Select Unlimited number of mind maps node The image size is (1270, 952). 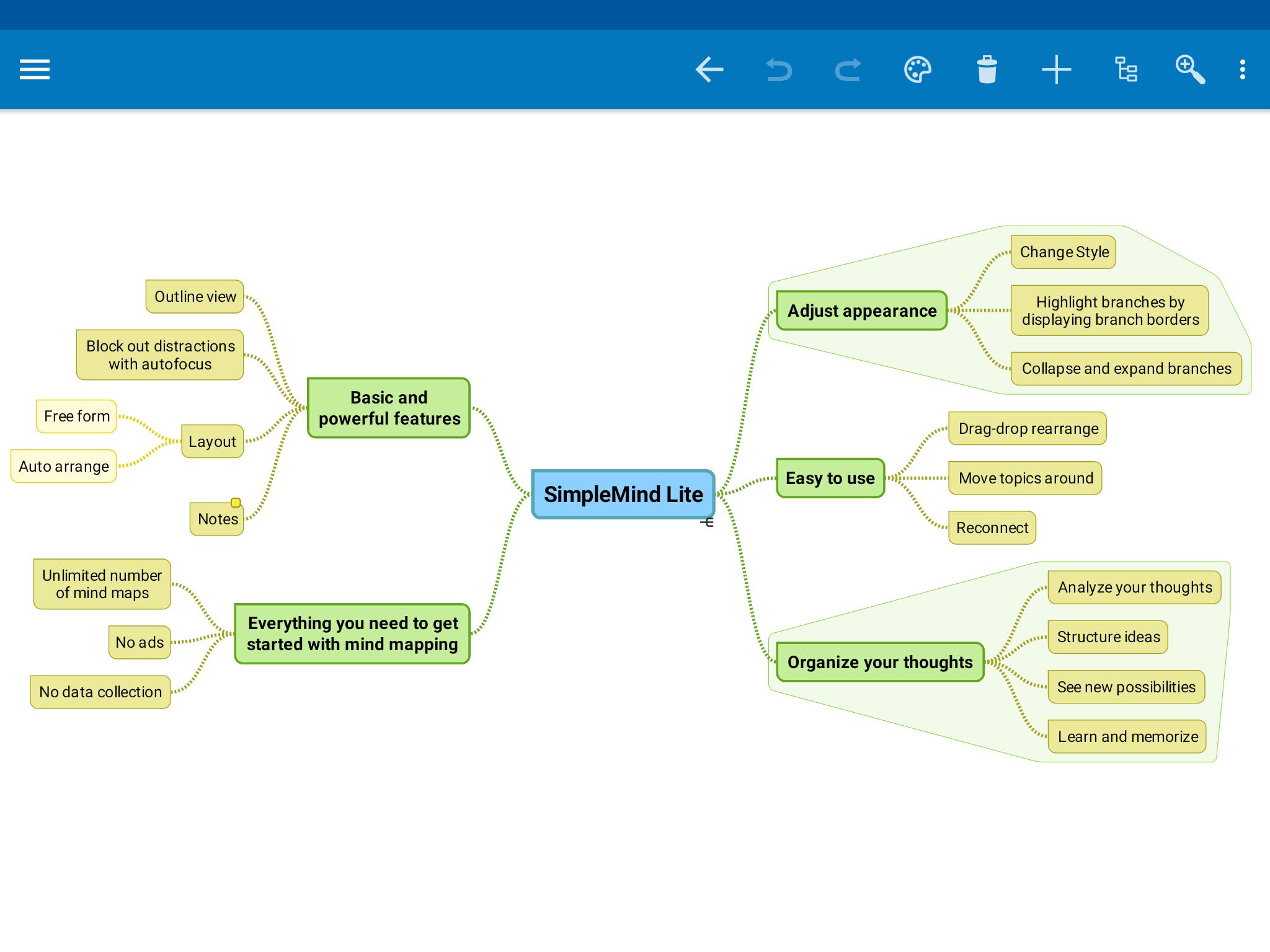pyautogui.click(x=102, y=584)
